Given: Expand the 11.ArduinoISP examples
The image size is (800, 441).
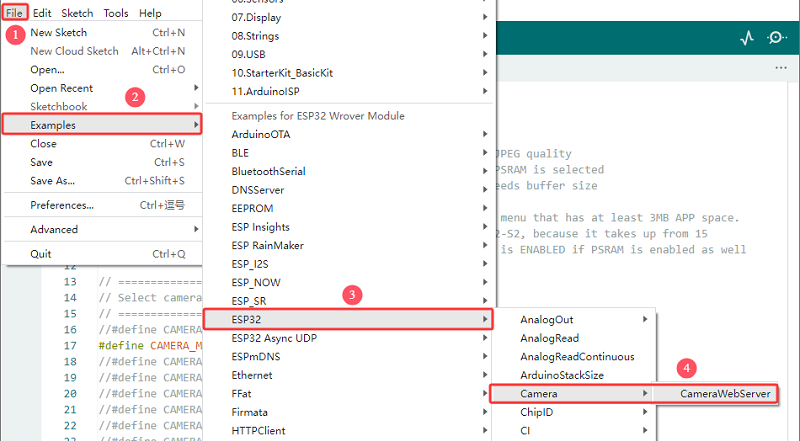Looking at the screenshot, I should 349,91.
